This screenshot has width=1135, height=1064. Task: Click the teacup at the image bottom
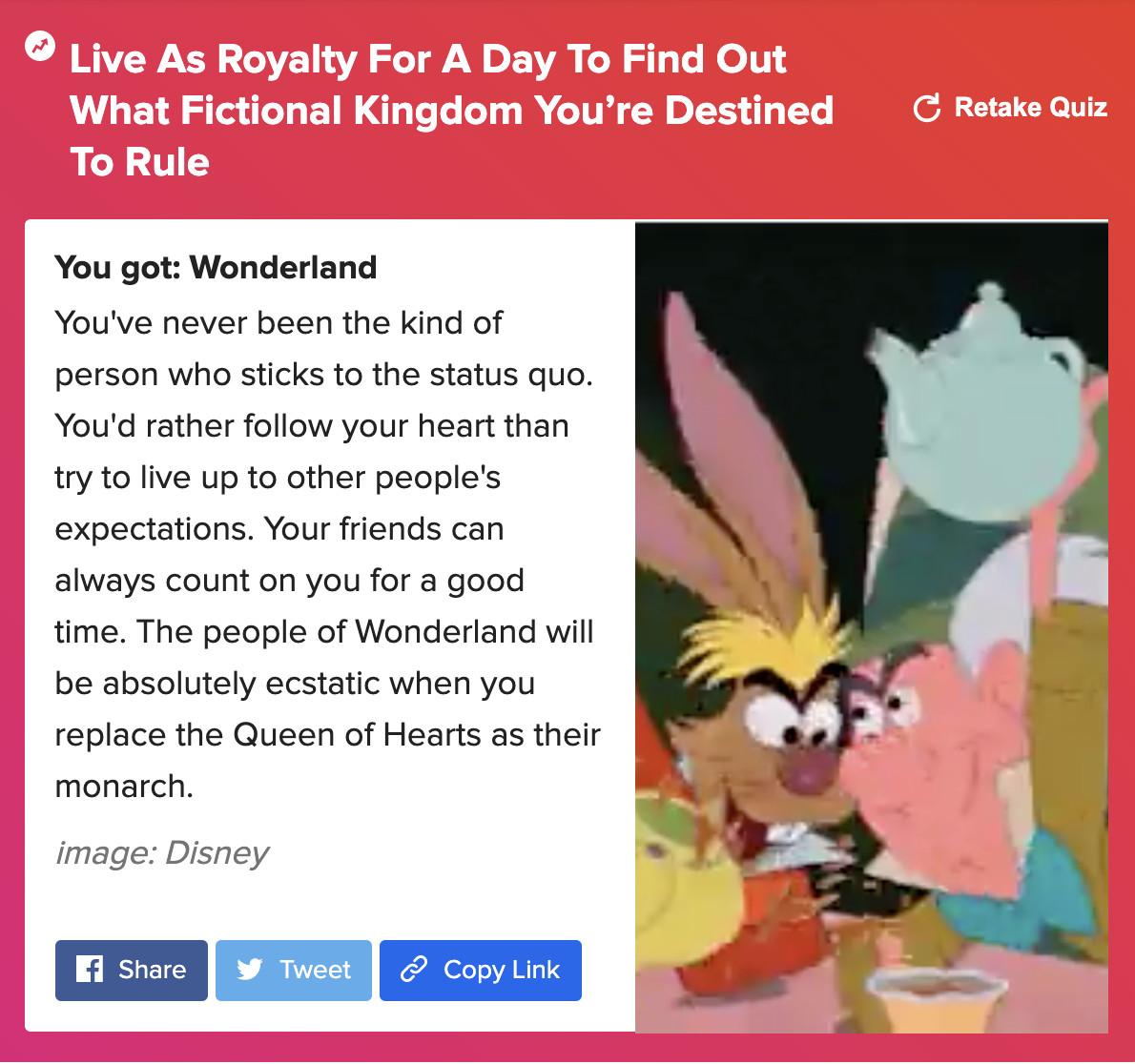click(938, 1001)
